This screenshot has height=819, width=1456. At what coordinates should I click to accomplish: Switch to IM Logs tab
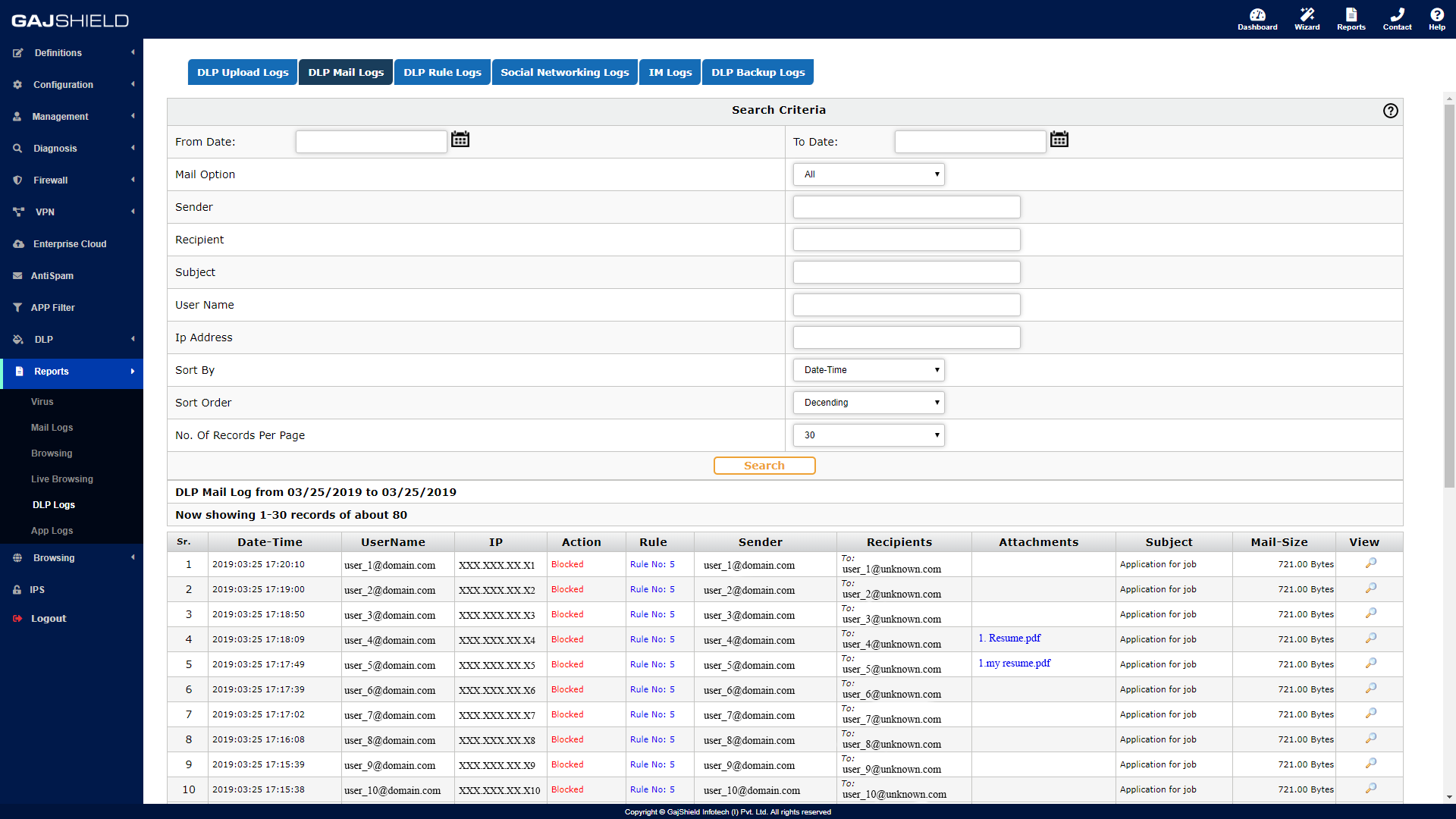coord(670,72)
